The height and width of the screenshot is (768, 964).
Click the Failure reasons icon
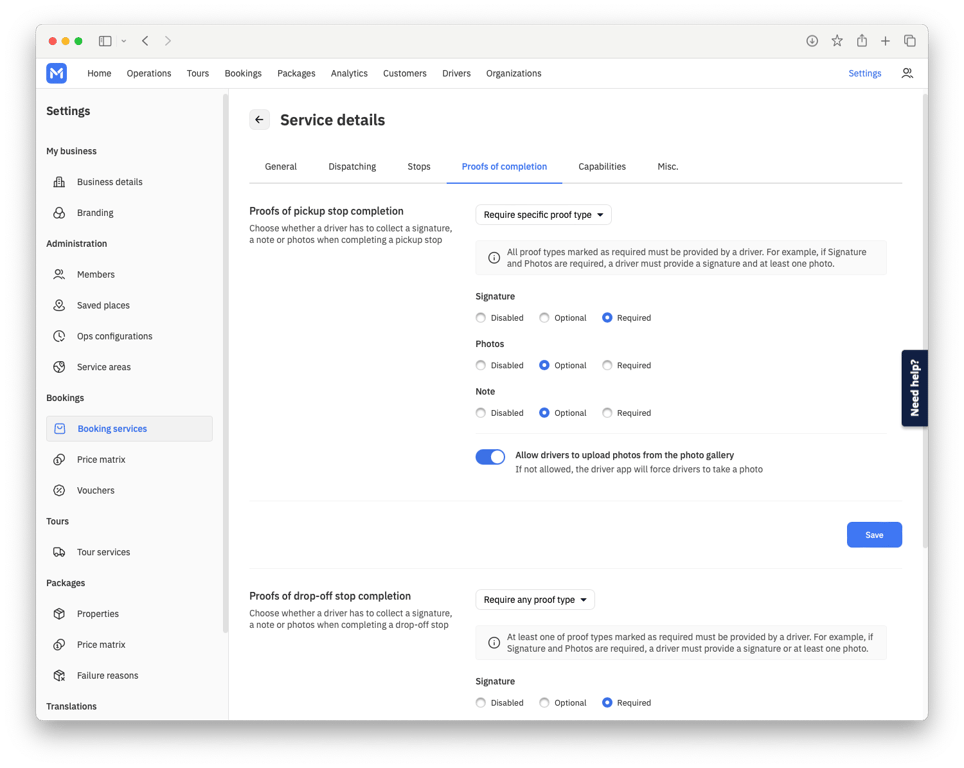[59, 675]
